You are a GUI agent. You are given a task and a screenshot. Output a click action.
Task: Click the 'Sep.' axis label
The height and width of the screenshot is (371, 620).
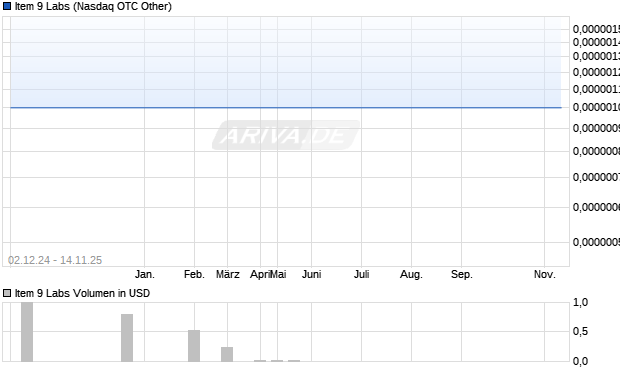[461, 274]
